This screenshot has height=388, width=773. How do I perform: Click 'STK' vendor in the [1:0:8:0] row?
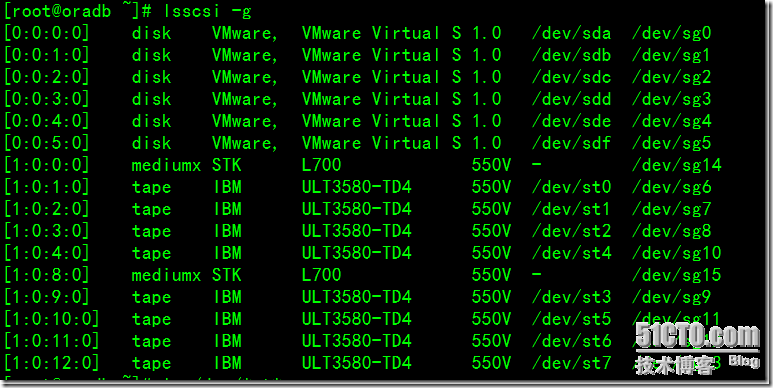227,275
